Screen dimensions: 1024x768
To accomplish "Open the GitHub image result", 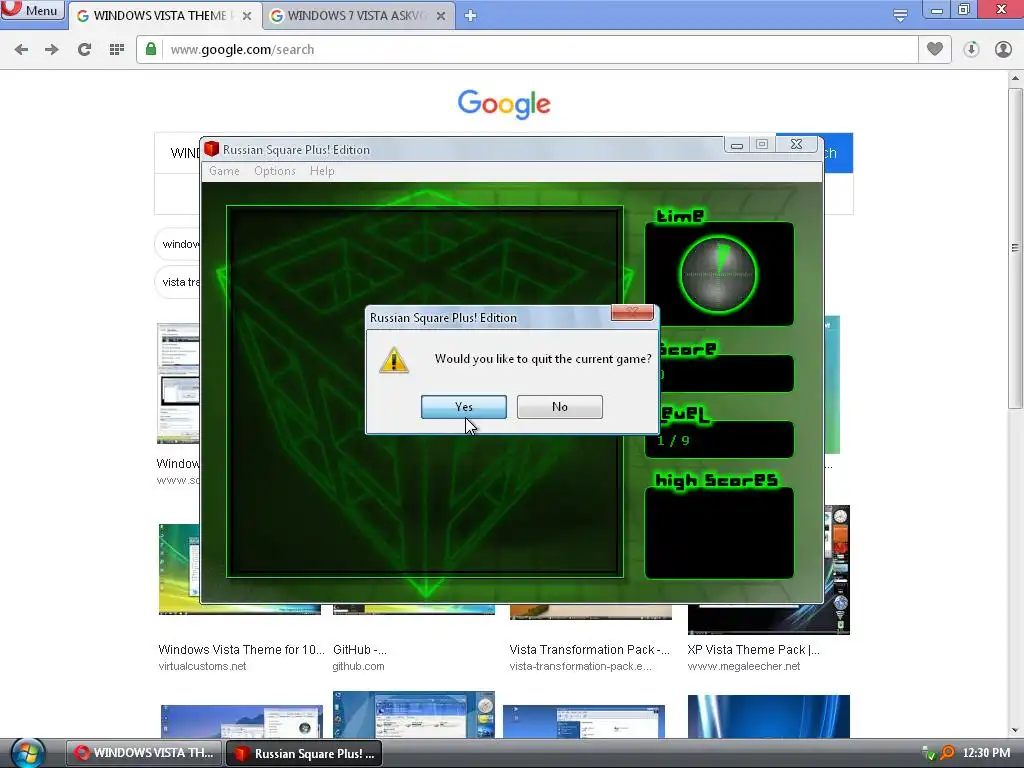I will [x=359, y=650].
